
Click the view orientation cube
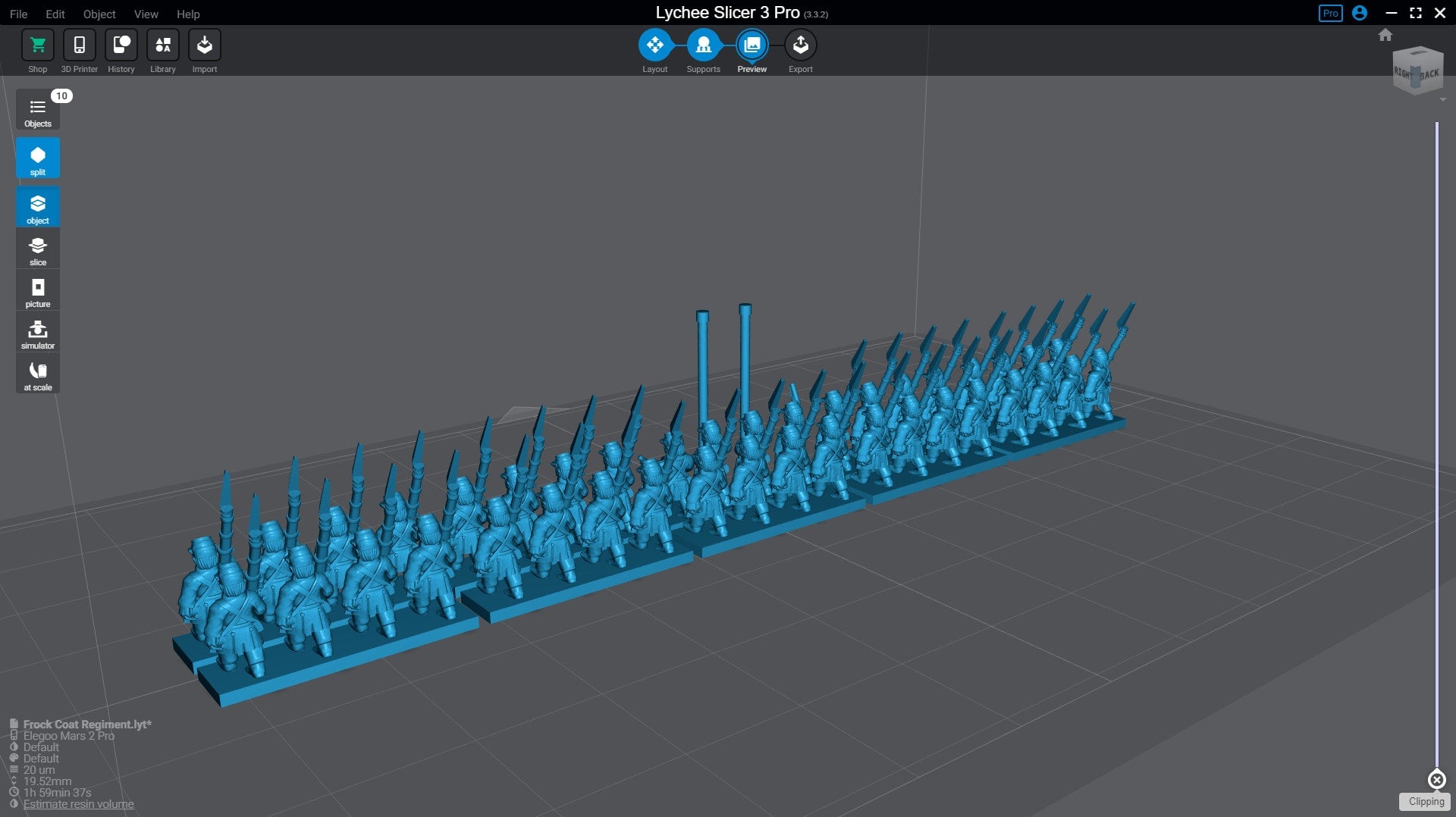1417,71
